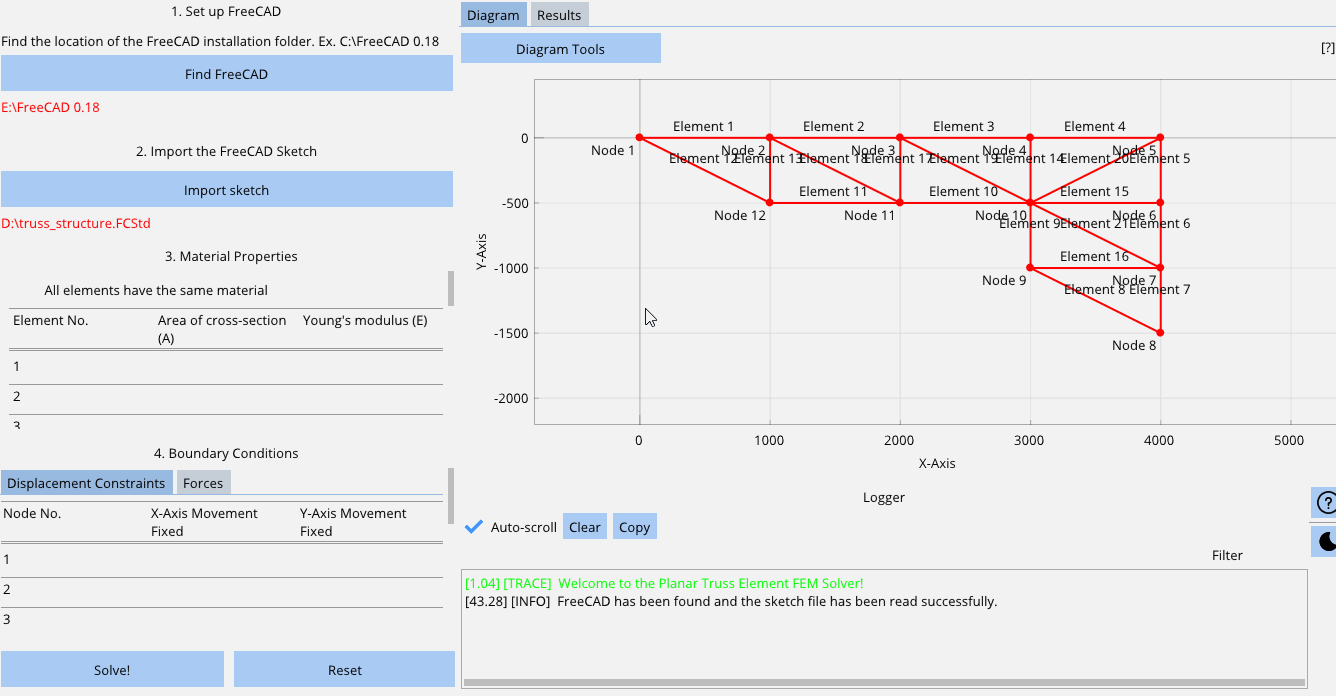Open the help question mark icon
Screen dimensions: 1336x696
(x=1325, y=503)
